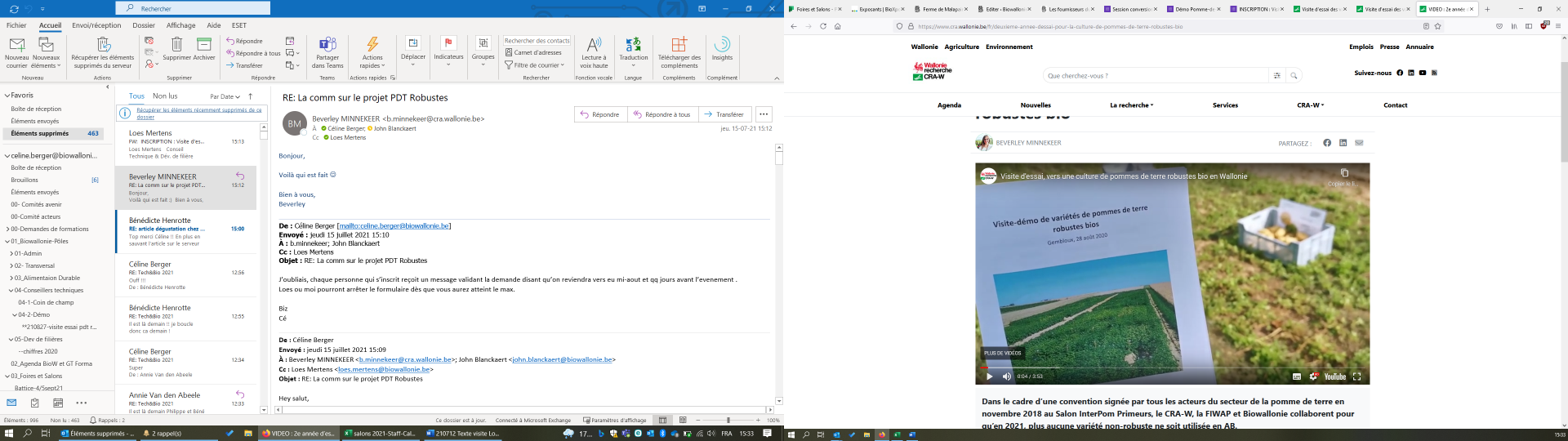Open the Fichier tab in Outlook
The width and height of the screenshot is (1568, 441).
coord(16,25)
